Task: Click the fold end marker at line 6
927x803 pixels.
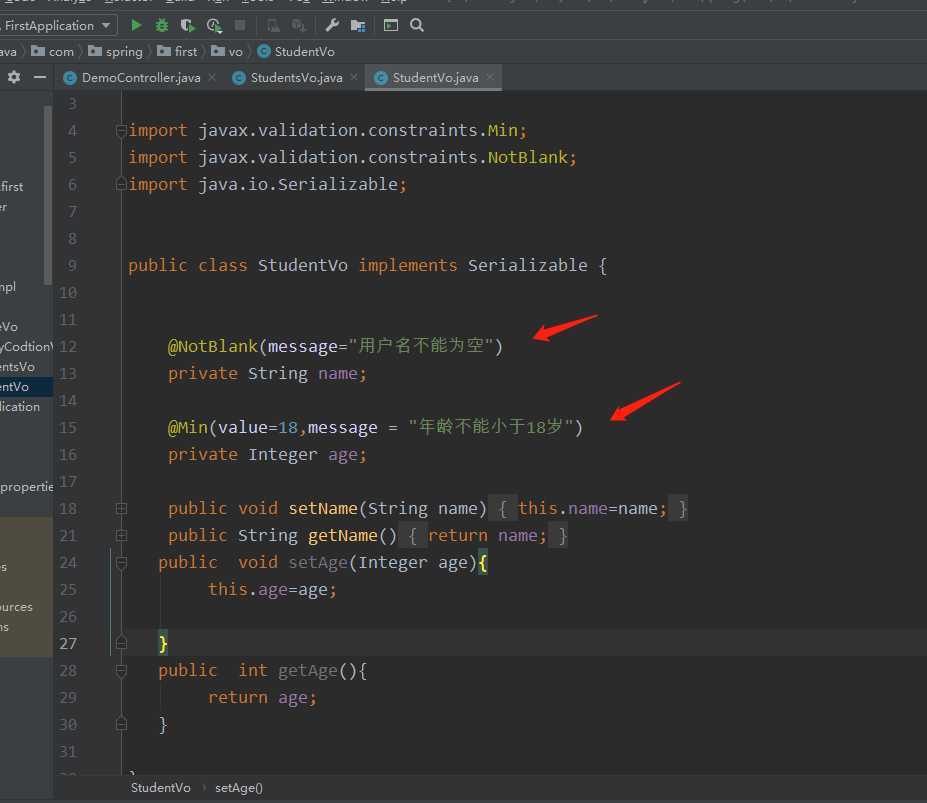Action: [x=121, y=184]
